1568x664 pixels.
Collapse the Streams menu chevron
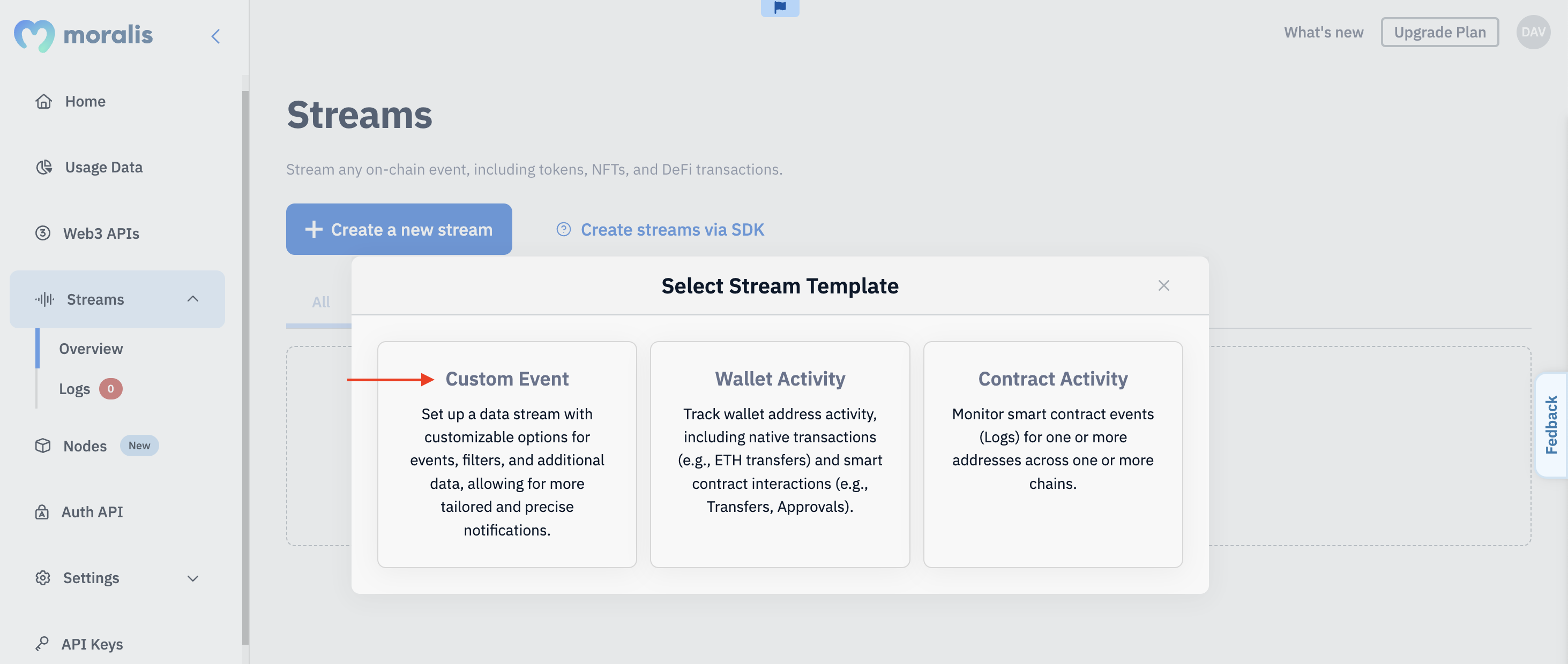point(193,299)
